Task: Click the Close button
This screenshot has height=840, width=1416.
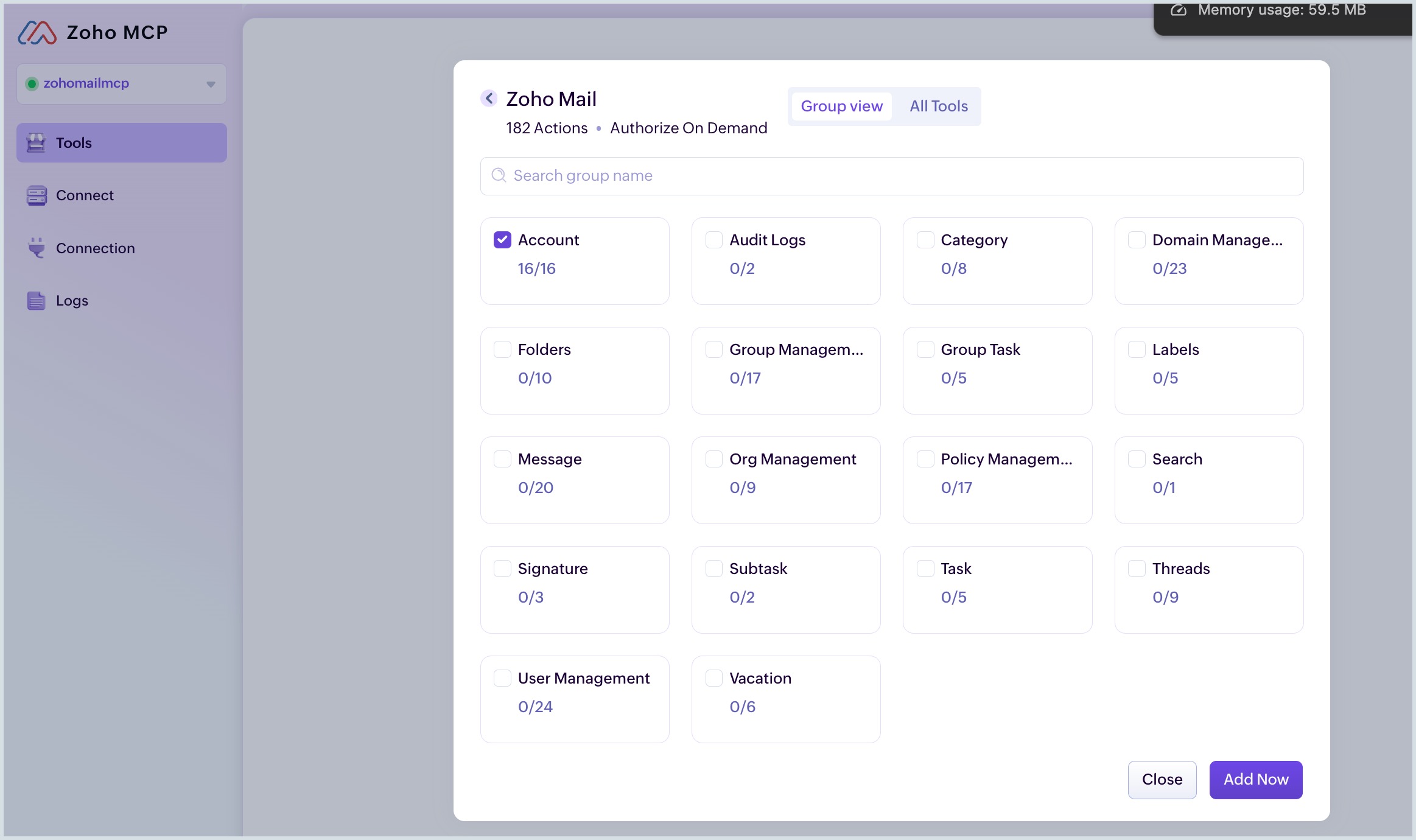Action: pos(1162,780)
